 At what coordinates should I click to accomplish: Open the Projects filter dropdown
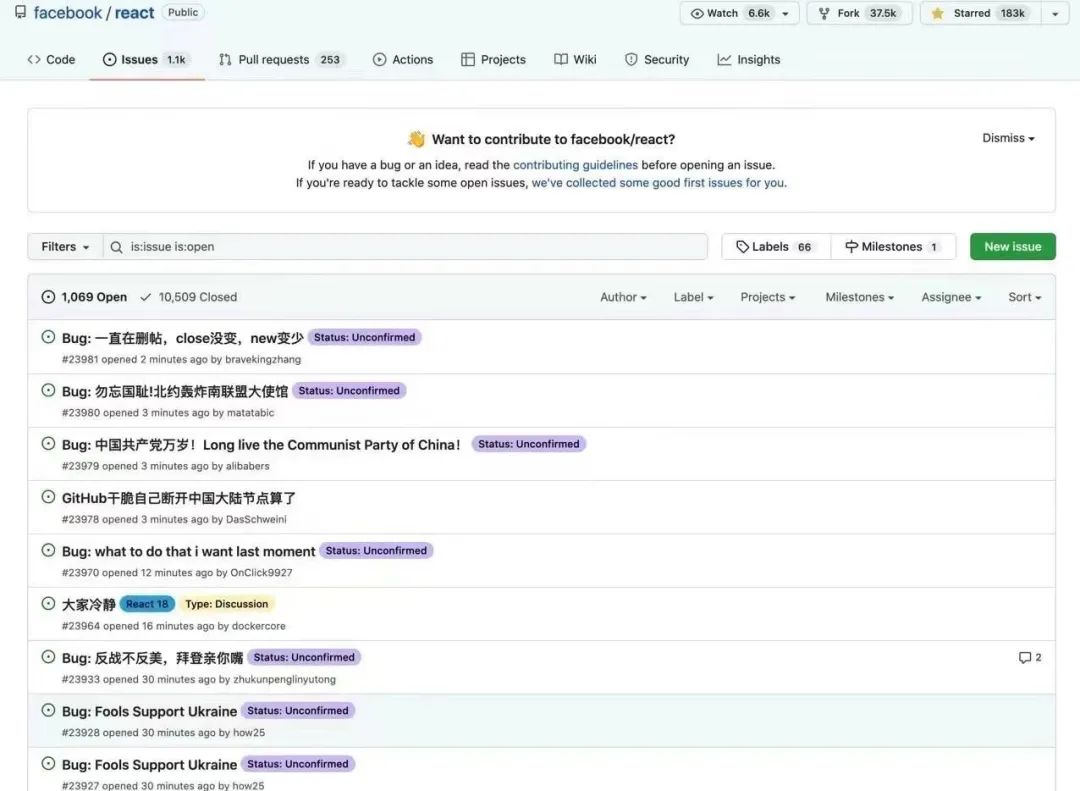pyautogui.click(x=768, y=297)
